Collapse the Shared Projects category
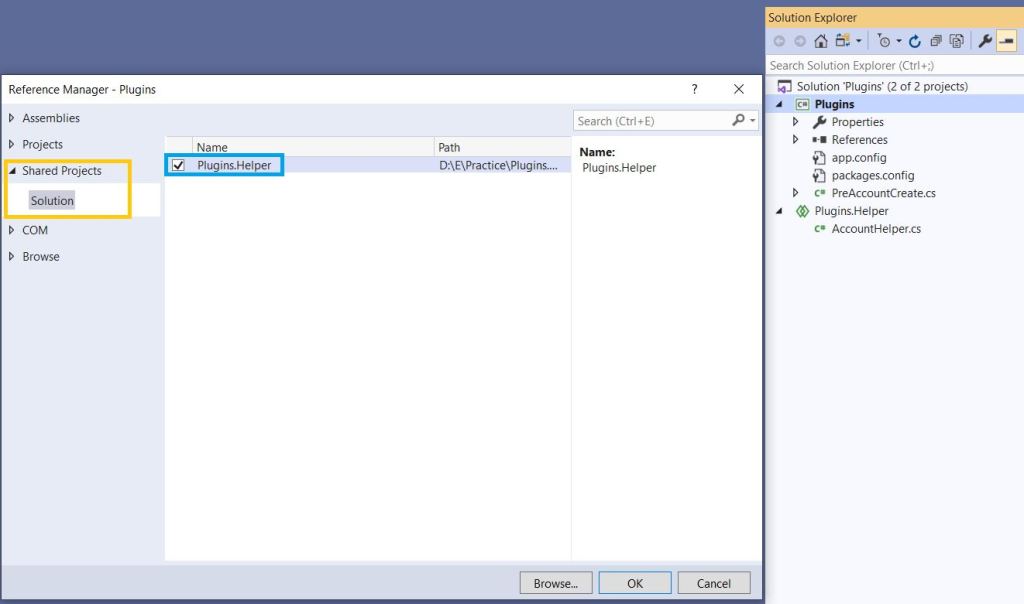Screen dimensions: 1024x604 pyautogui.click(x=12, y=171)
